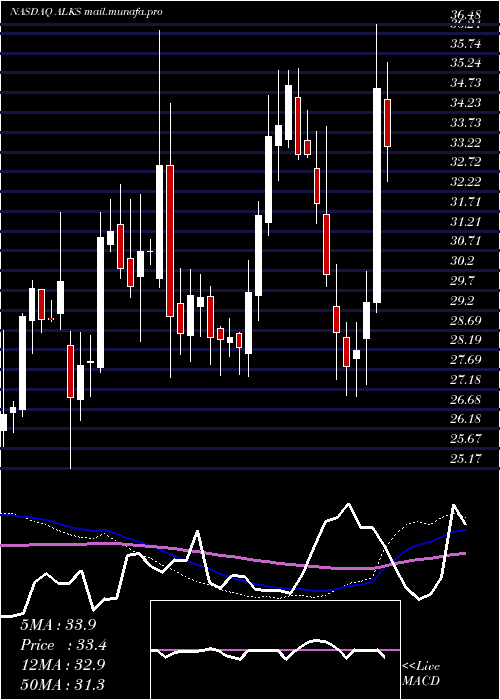500x700 pixels.
Task: Click the 27.69 price axis label
Action: pyautogui.click(x=466, y=360)
